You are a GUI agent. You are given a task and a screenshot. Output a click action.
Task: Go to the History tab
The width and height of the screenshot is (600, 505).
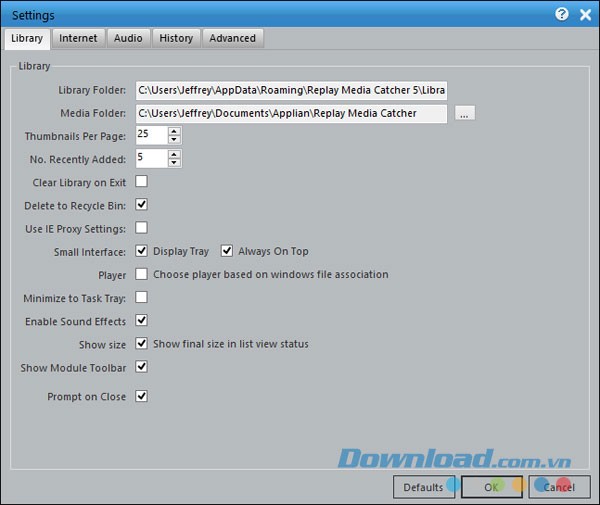[x=176, y=38]
